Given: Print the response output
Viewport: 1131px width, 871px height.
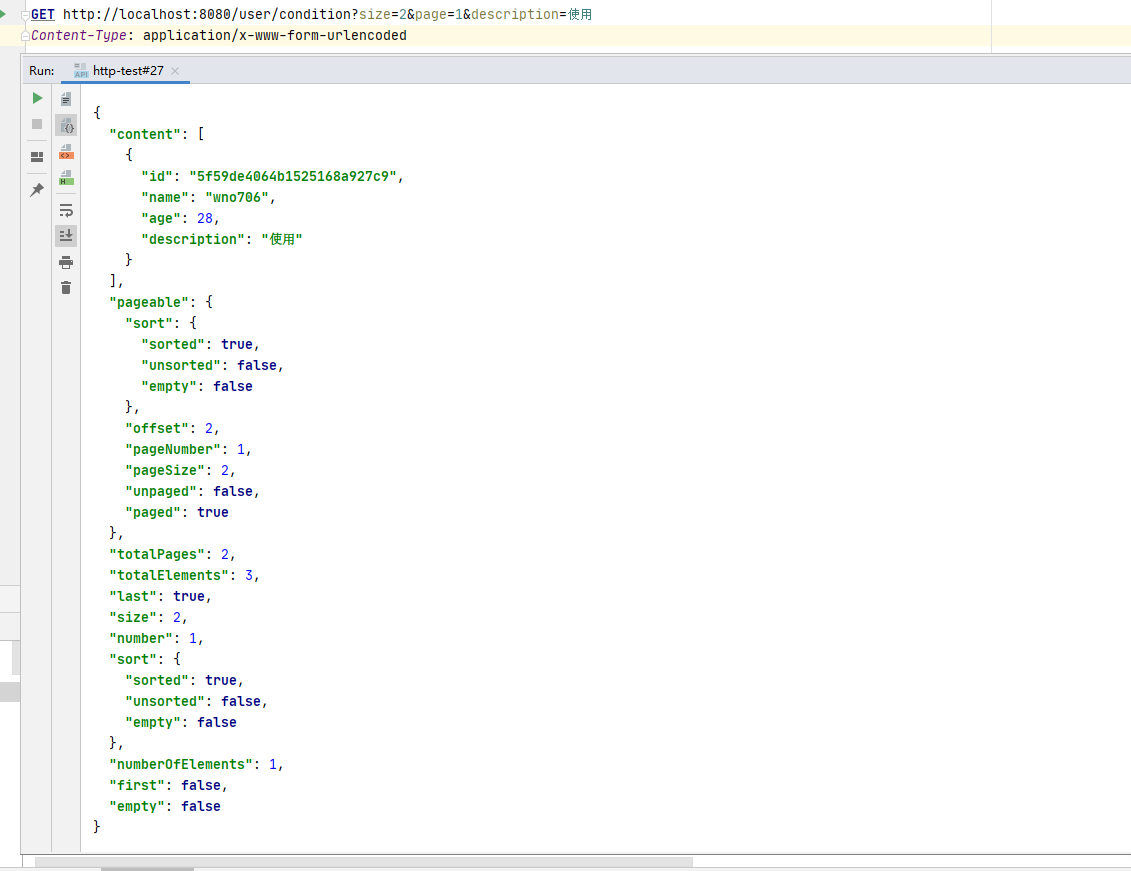Looking at the screenshot, I should (66, 262).
